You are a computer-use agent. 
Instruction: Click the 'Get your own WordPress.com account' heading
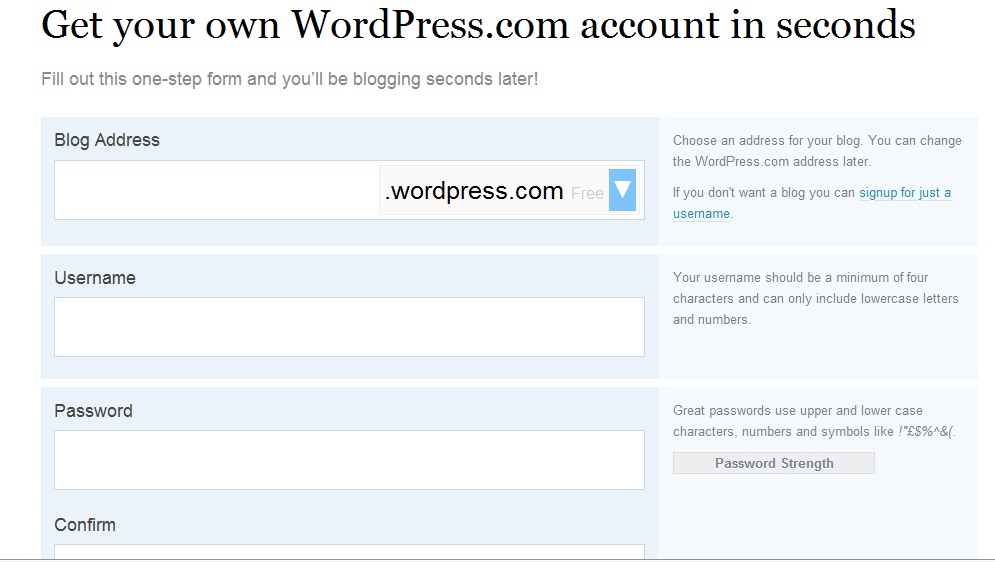click(x=478, y=24)
